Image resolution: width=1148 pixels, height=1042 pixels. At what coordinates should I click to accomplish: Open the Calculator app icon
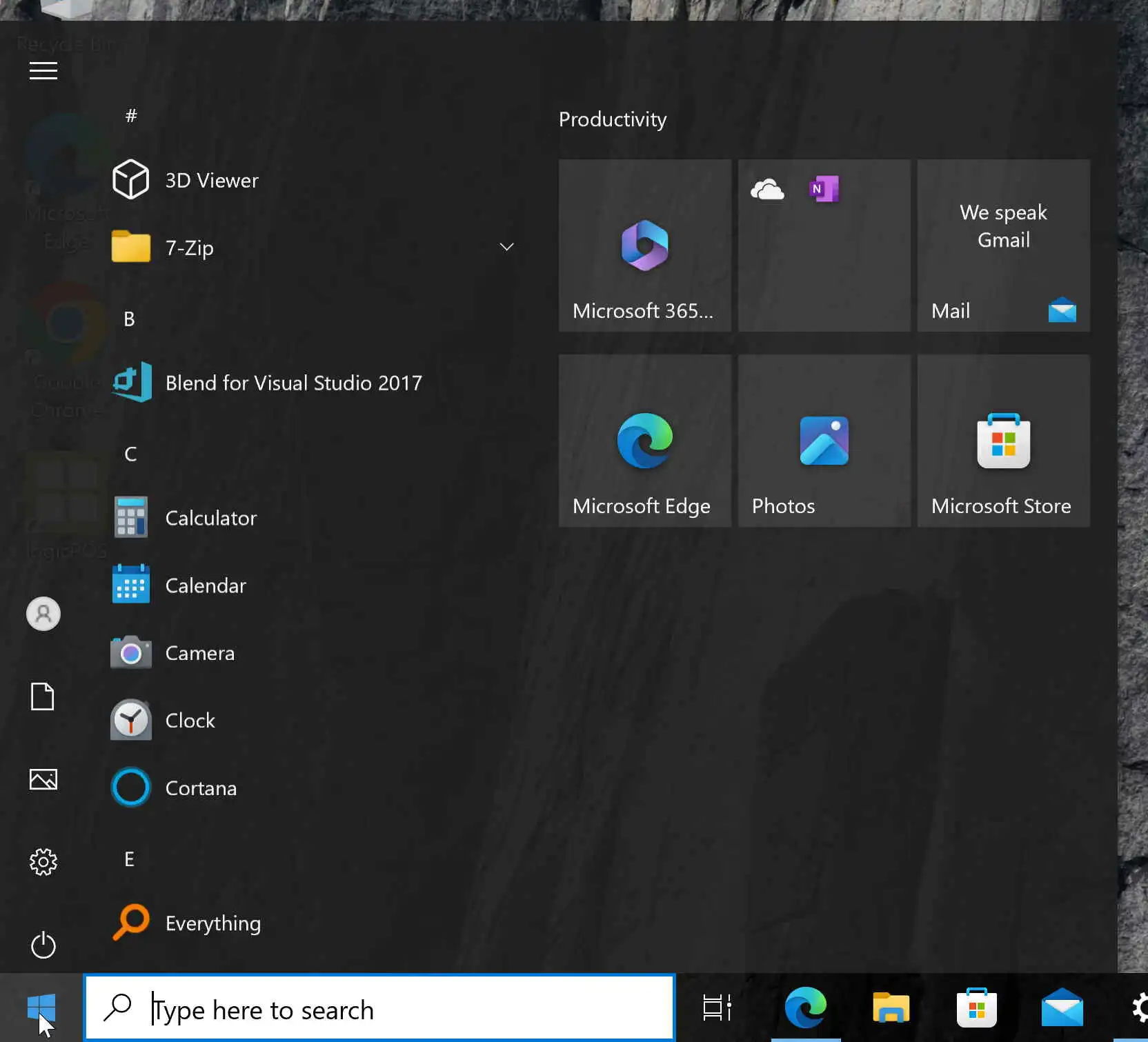[130, 517]
